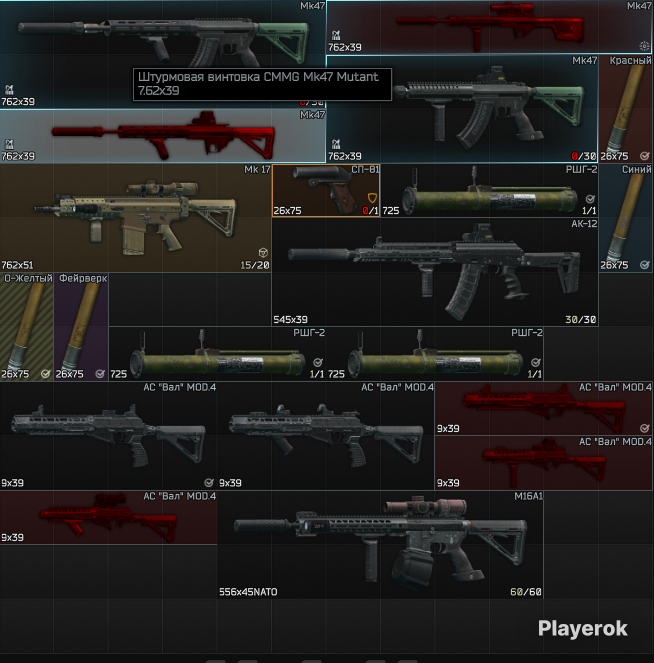Click the checkmark icon on Синий flare
Screen dimensions: 654x663
pyautogui.click(x=644, y=265)
